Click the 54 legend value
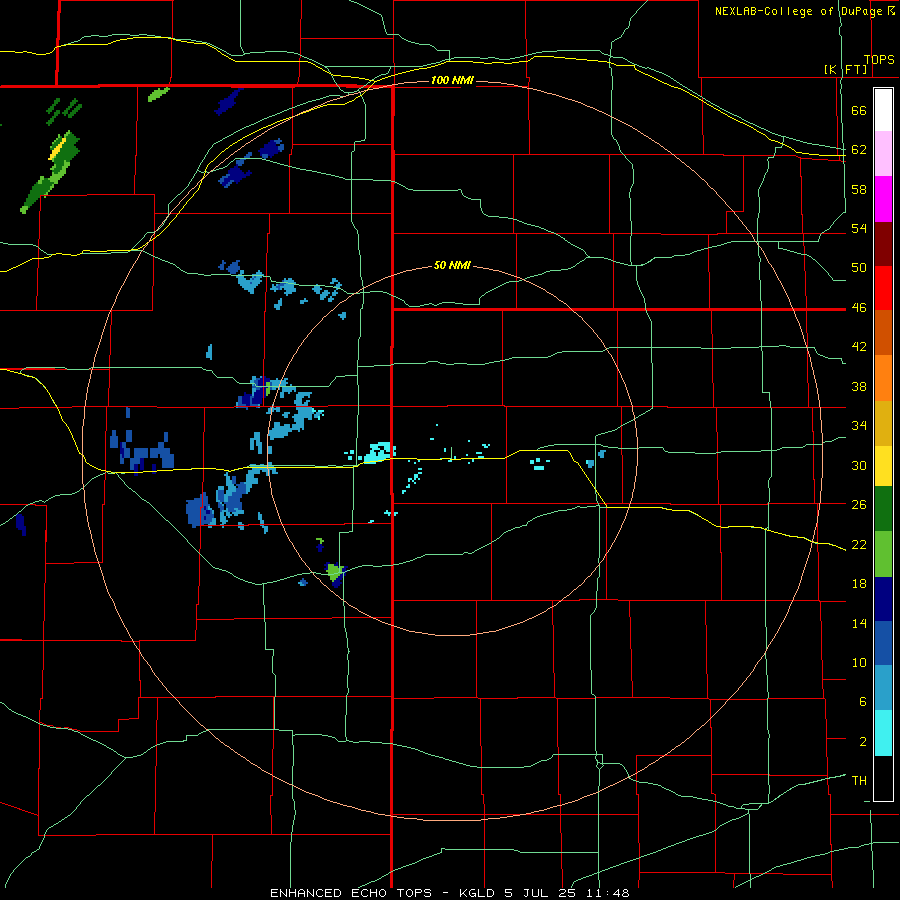 859,228
